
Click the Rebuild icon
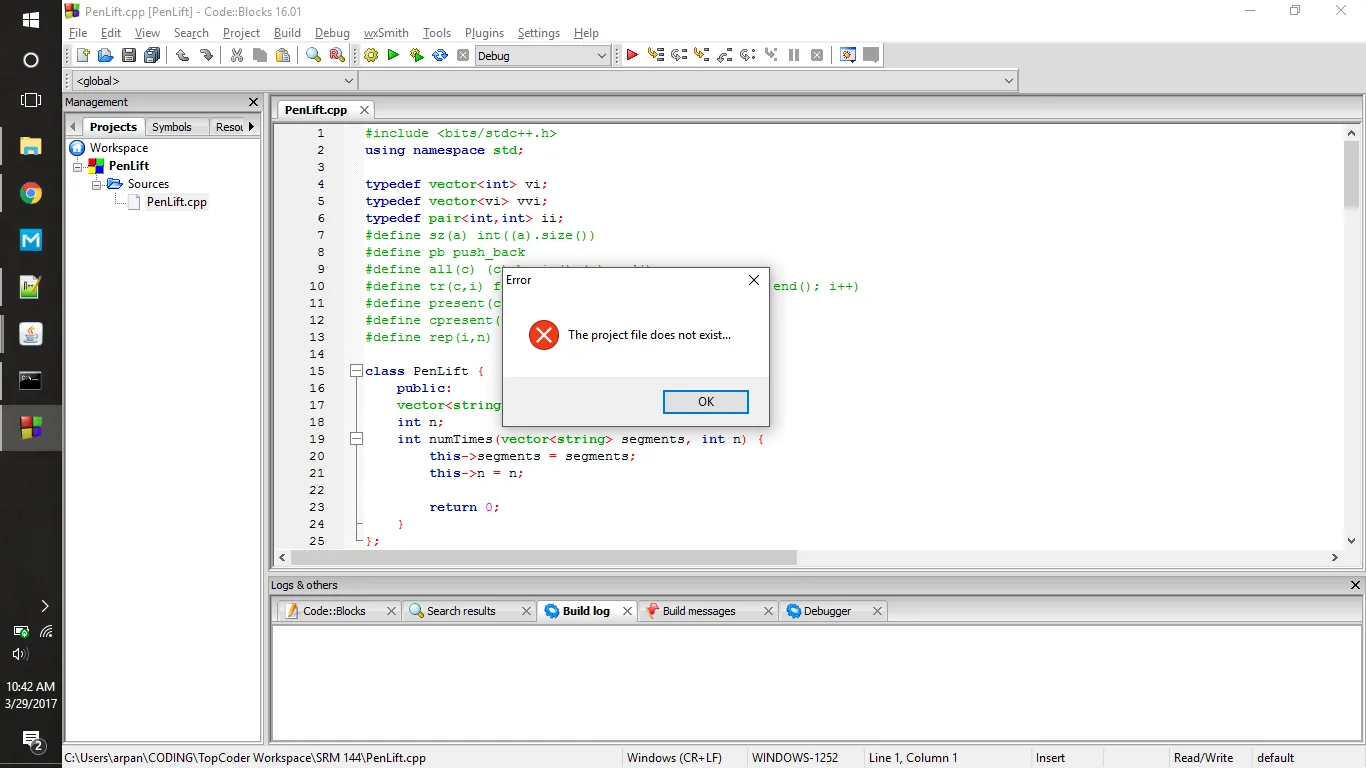[440, 56]
